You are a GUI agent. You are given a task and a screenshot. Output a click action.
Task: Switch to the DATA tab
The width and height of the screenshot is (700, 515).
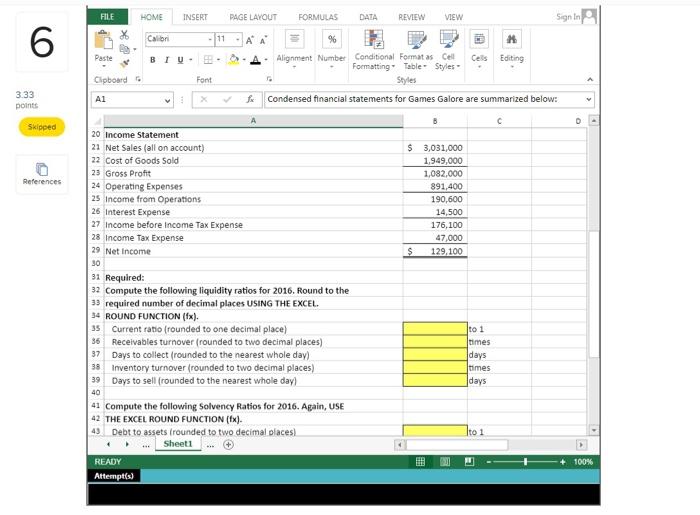coord(368,17)
